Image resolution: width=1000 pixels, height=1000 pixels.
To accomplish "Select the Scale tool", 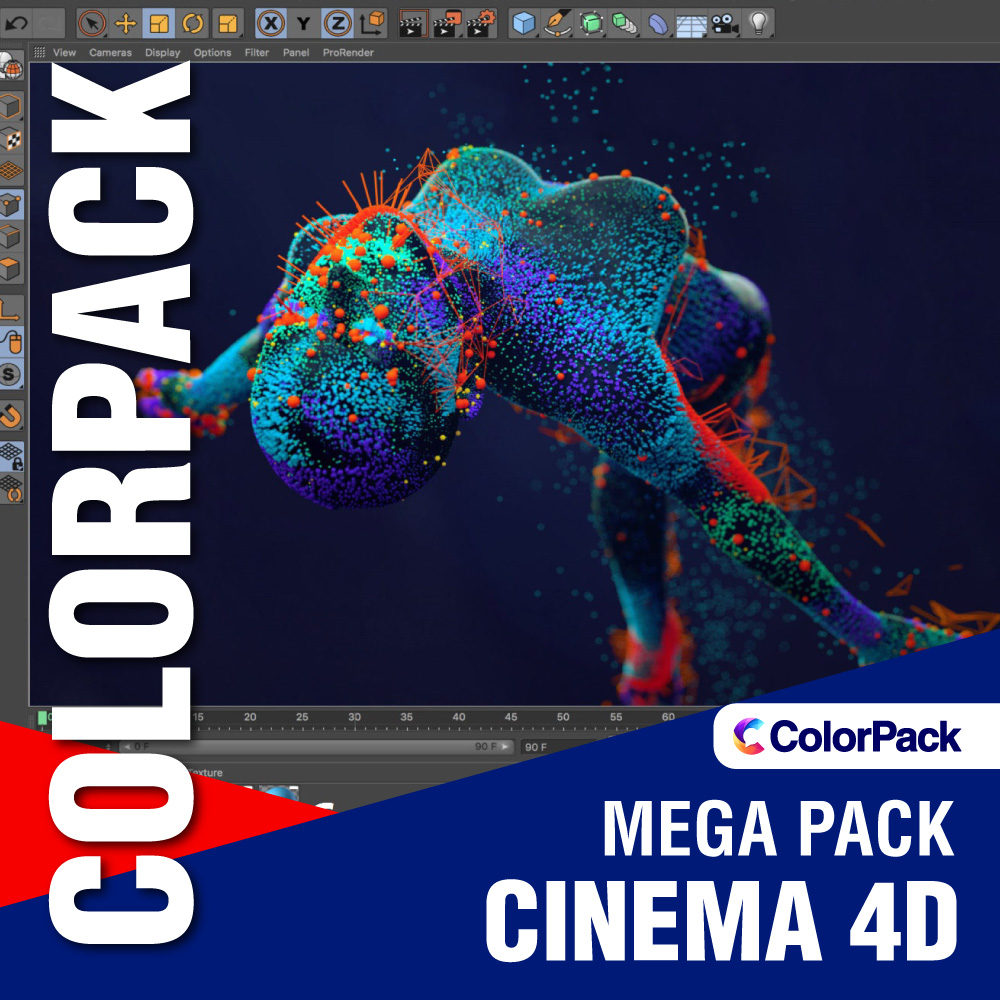I will pyautogui.click(x=159, y=22).
